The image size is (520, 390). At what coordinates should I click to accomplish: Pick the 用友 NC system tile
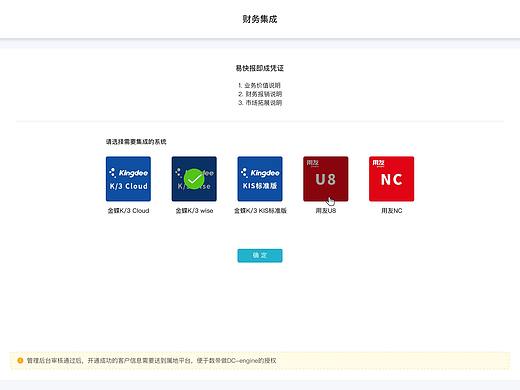tap(392, 179)
